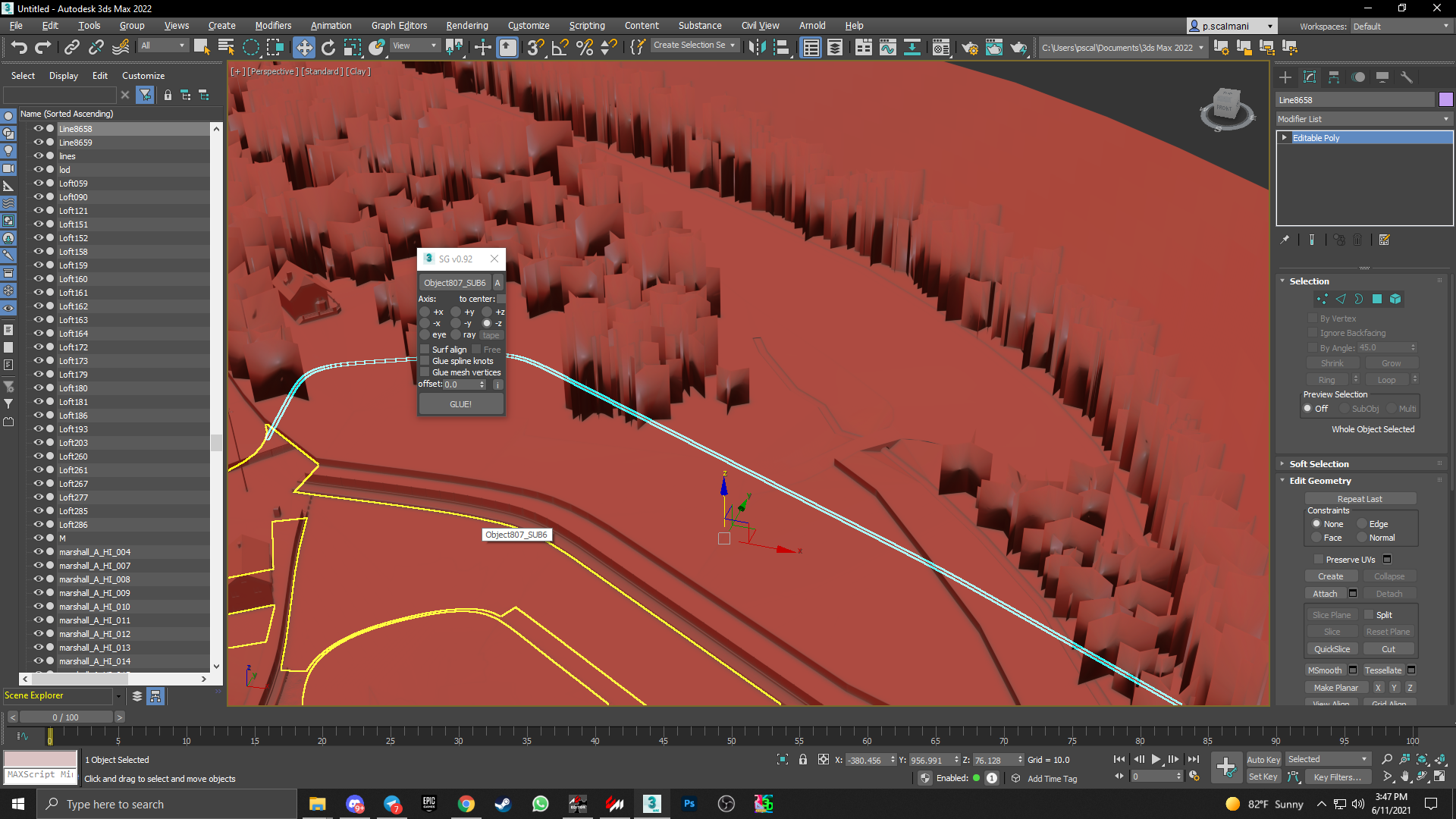Open the Chrome taskbar icon

(466, 804)
